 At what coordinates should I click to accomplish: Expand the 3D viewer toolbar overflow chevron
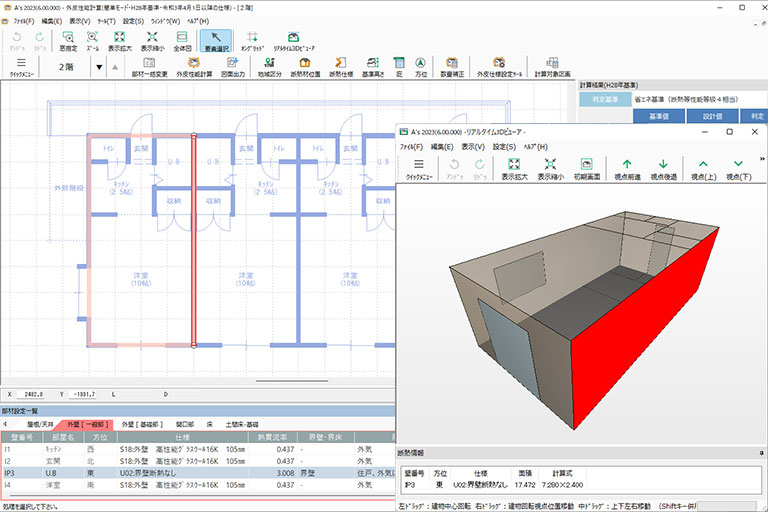click(762, 159)
